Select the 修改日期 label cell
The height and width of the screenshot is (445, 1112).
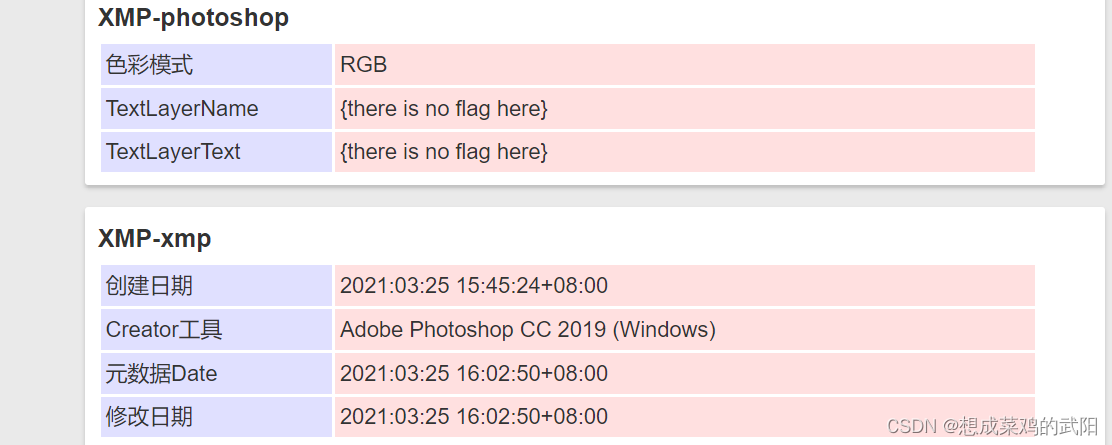tap(216, 417)
